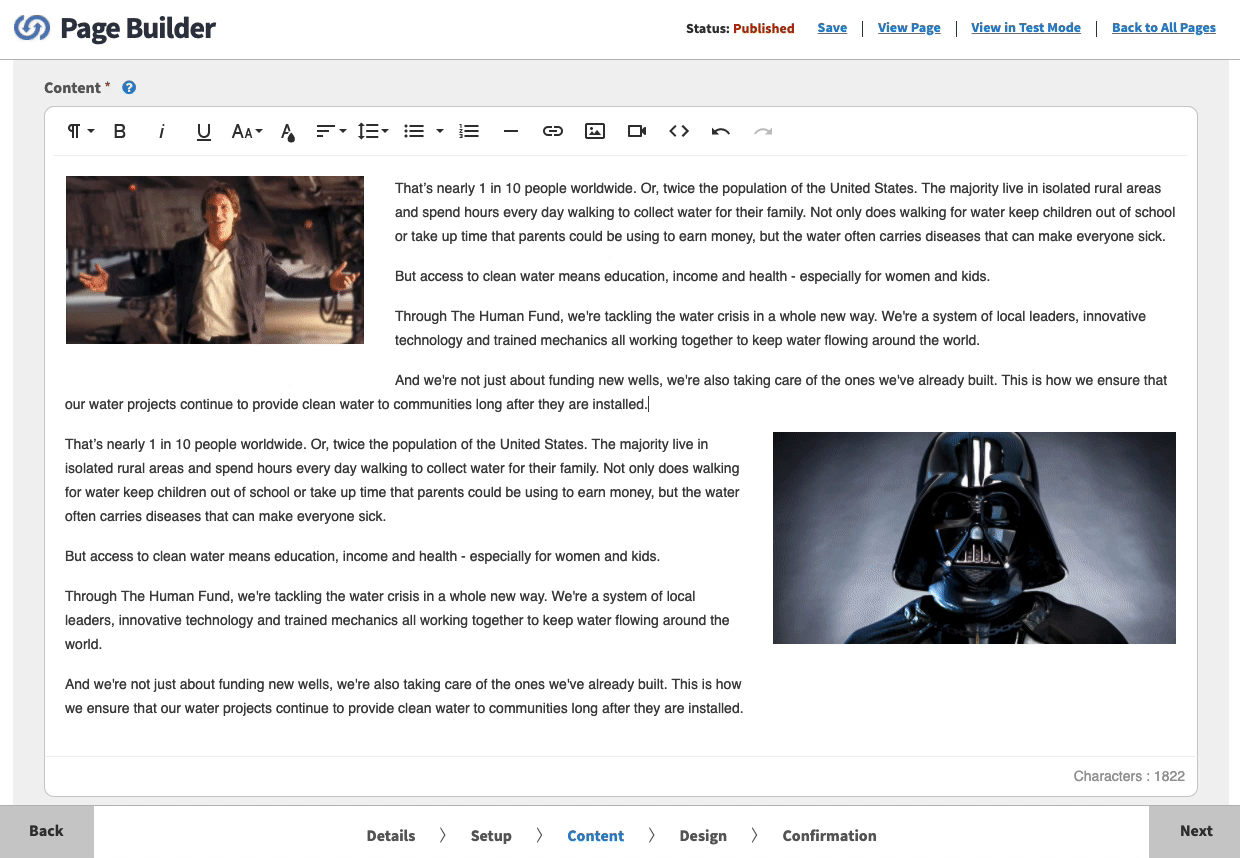Image resolution: width=1240 pixels, height=858 pixels.
Task: Open View in Test Mode
Action: 1026,28
